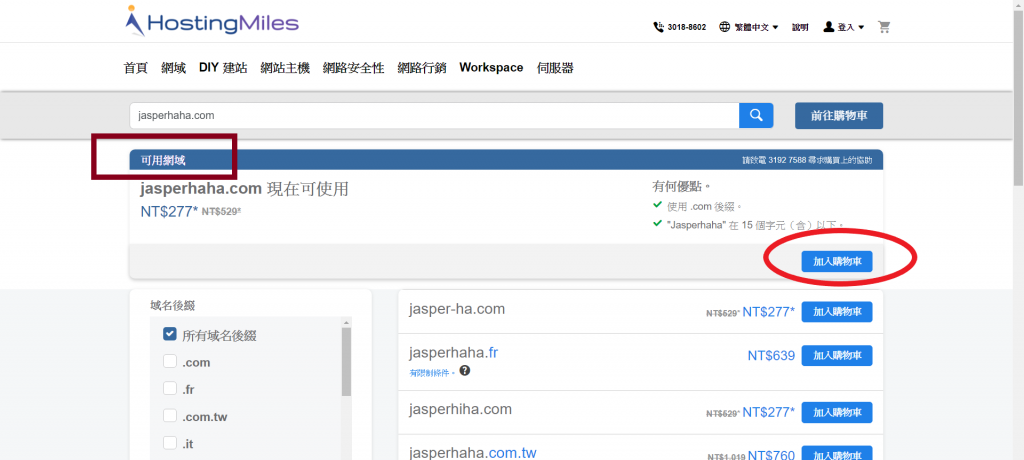Viewport: 1024px width, 460px height.
Task: Go to HostingMiles logo home
Action: 212,22
